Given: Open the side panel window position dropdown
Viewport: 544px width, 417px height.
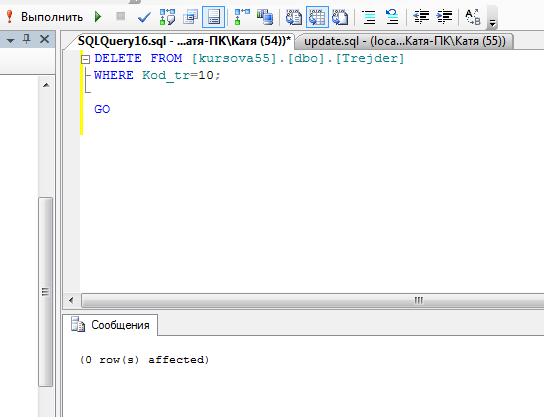Looking at the screenshot, I should coord(11,40).
